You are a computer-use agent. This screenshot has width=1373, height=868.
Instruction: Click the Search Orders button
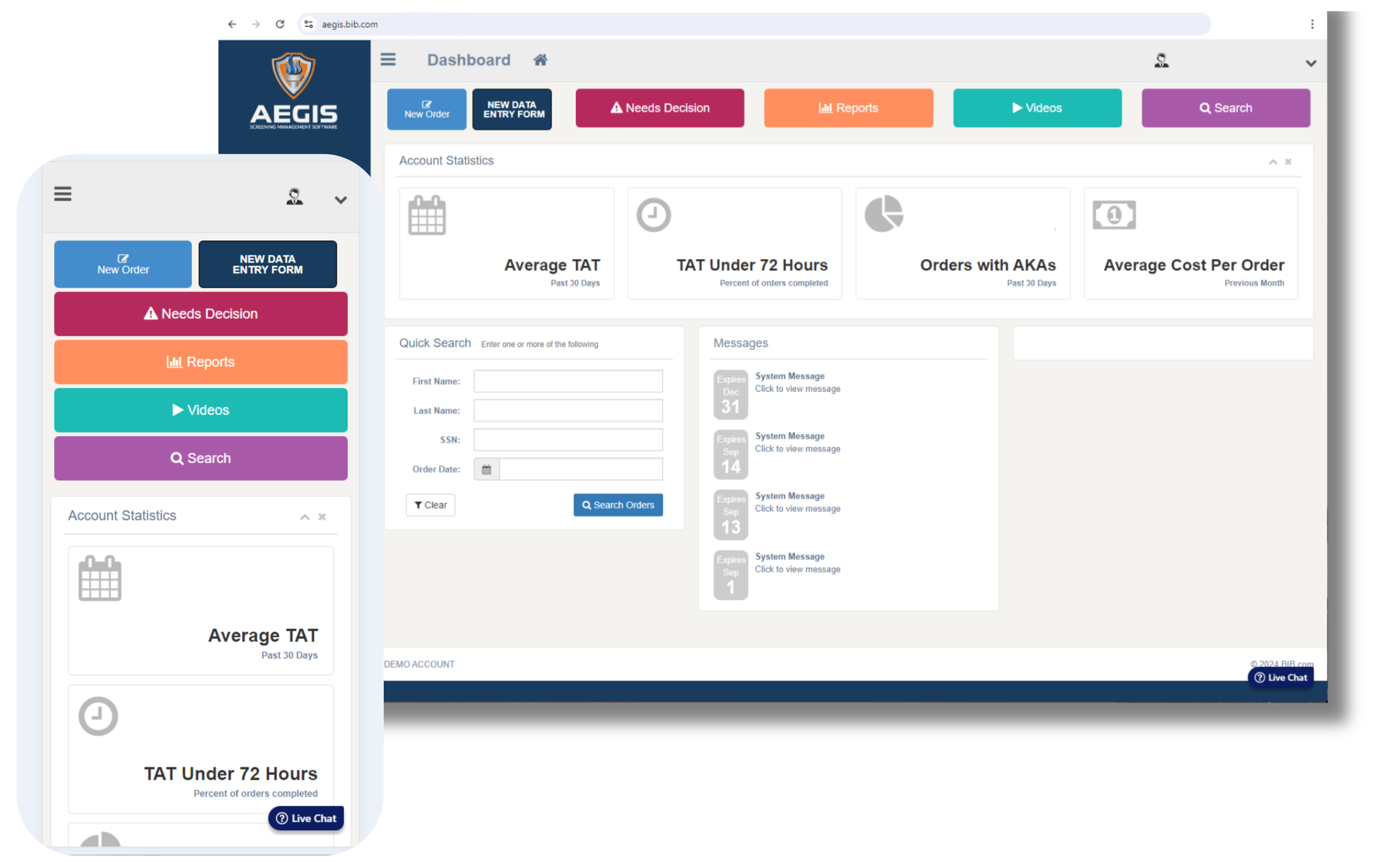[x=617, y=504]
